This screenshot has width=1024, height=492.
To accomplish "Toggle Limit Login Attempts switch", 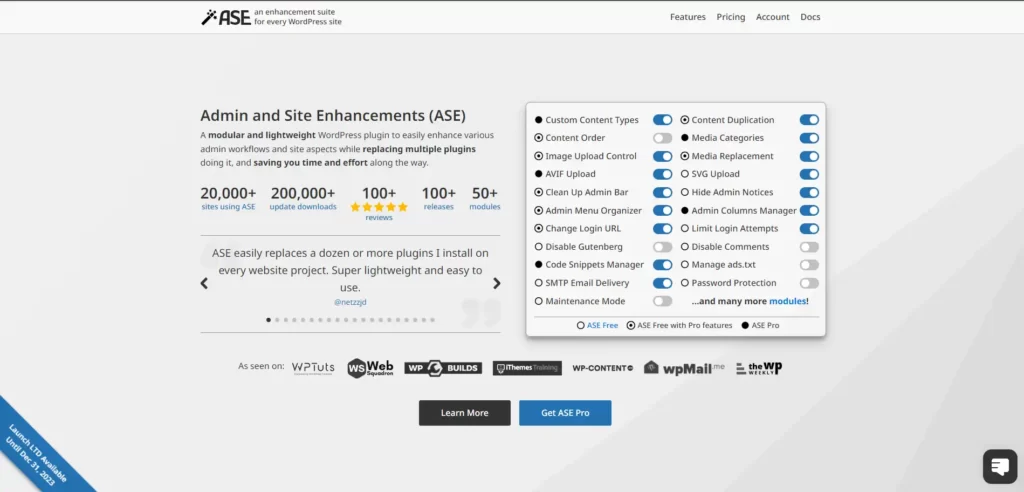I will pyautogui.click(x=809, y=229).
